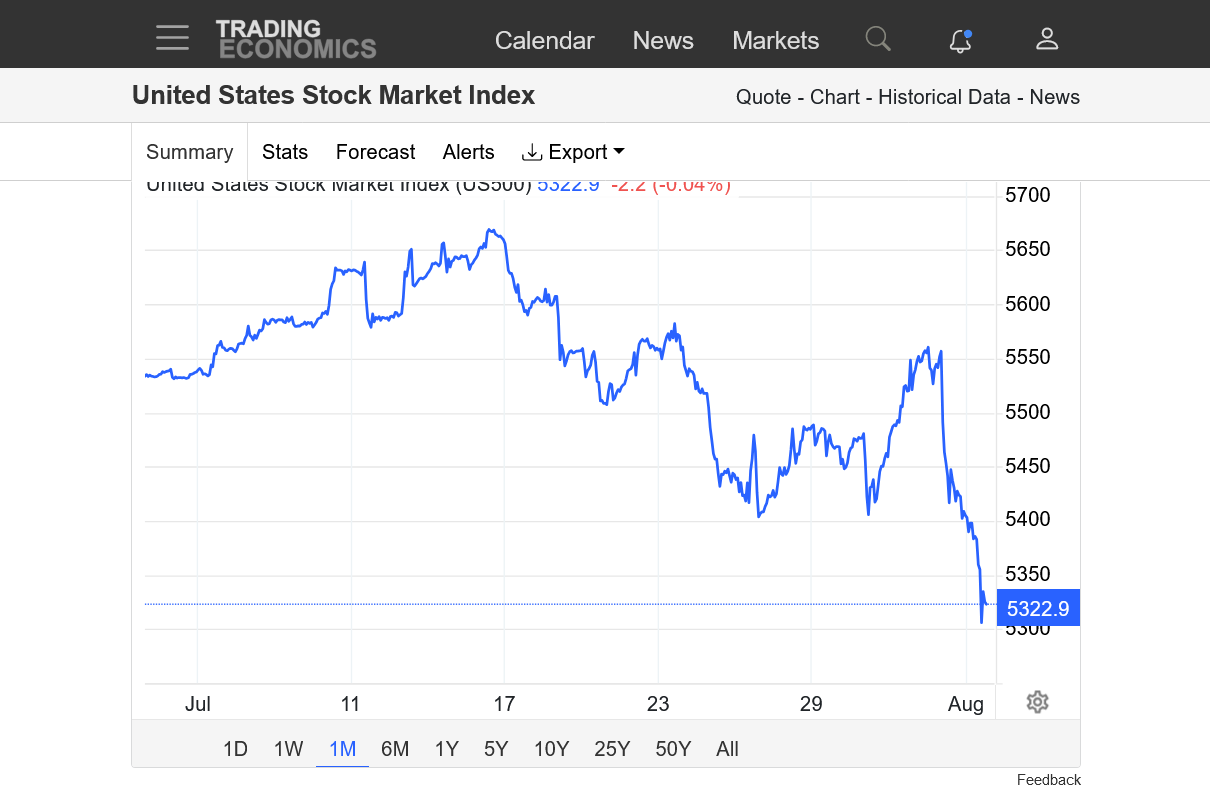Click the Export download icon
Image resolution: width=1210 pixels, height=792 pixels.
point(532,152)
